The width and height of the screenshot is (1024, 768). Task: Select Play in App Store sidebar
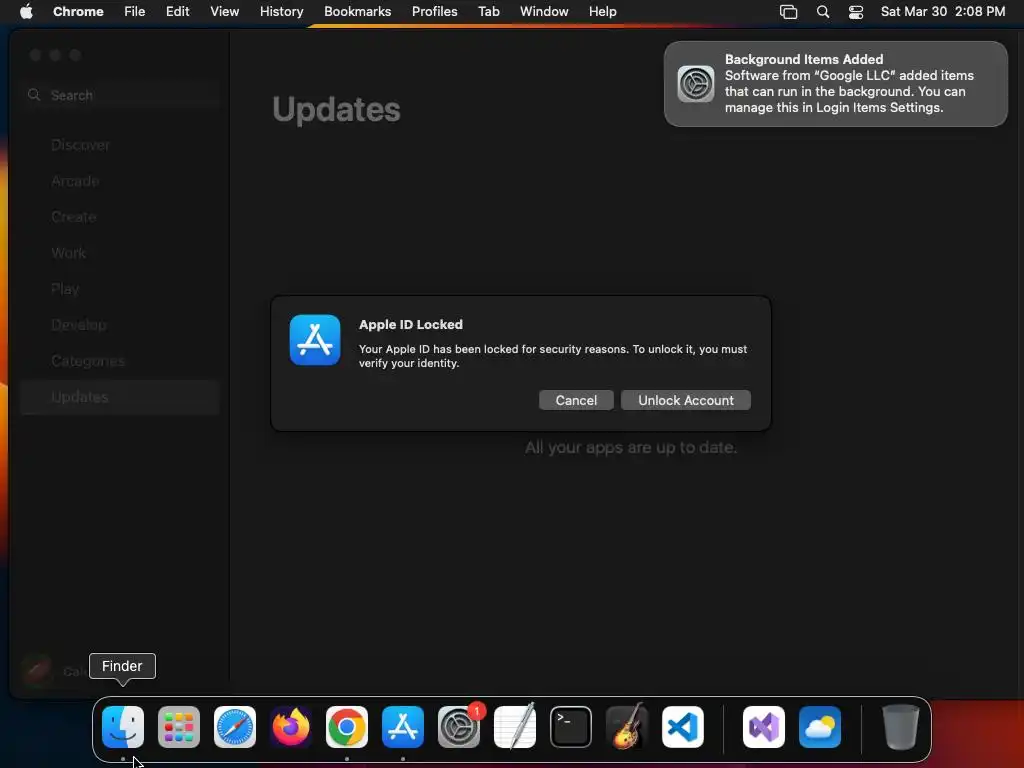tap(120, 289)
